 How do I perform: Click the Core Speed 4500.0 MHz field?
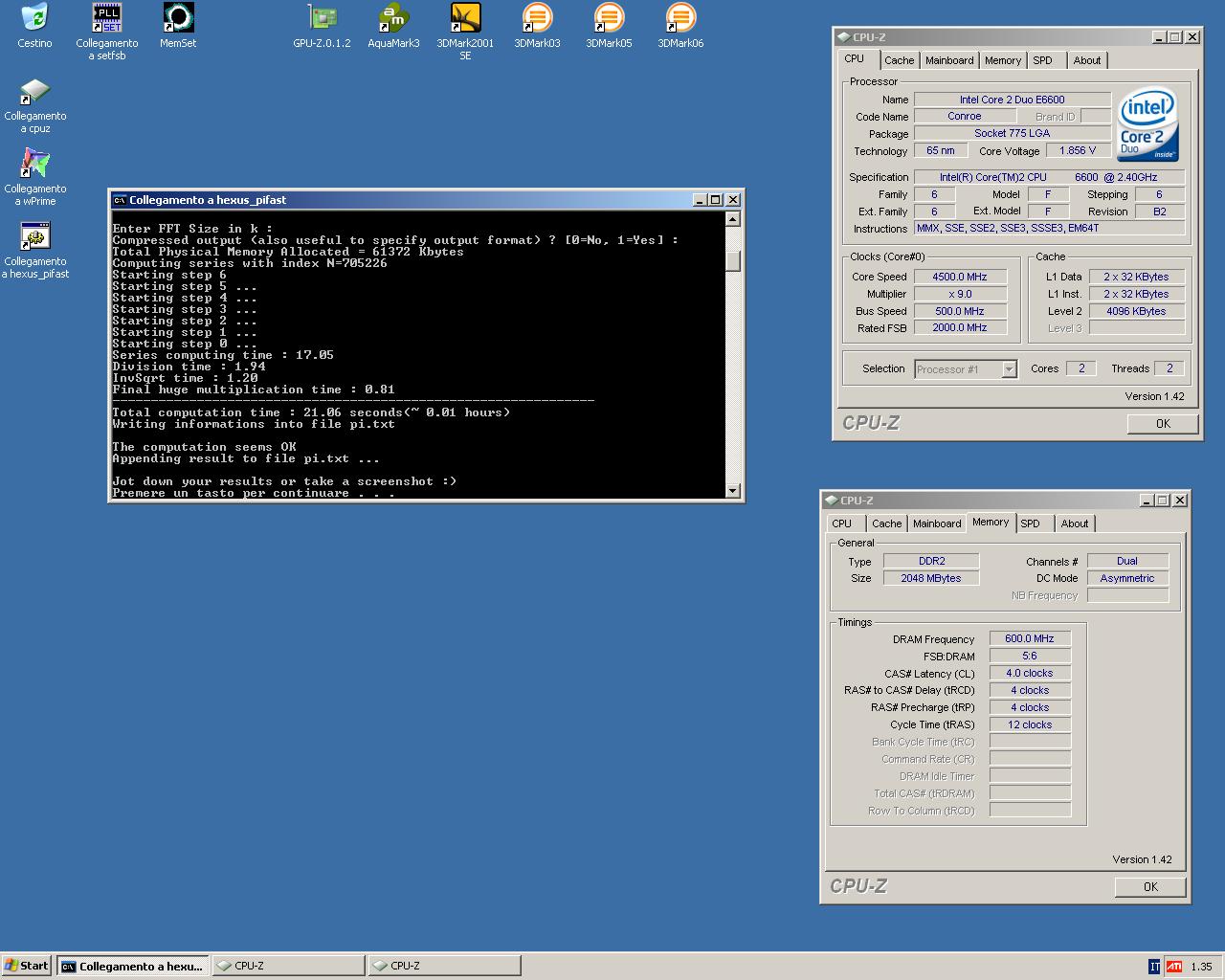960,277
